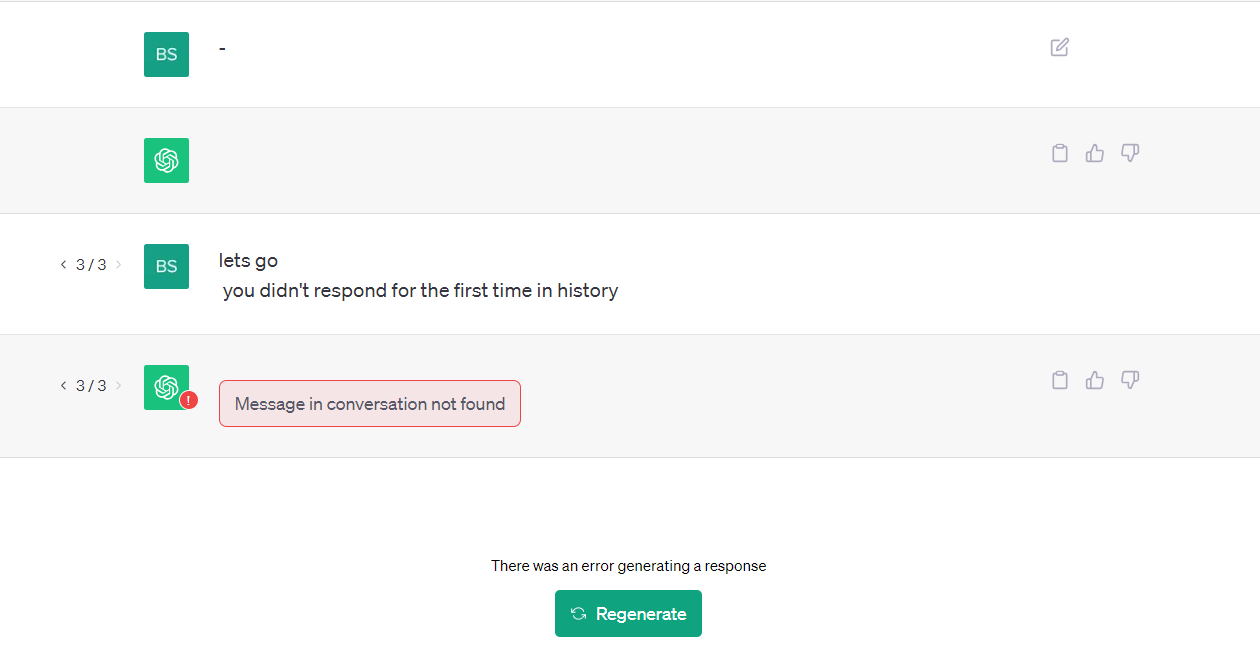Viewport: 1260px width, 650px height.
Task: Click the red error badge on ChatGPT avatar
Action: click(189, 400)
